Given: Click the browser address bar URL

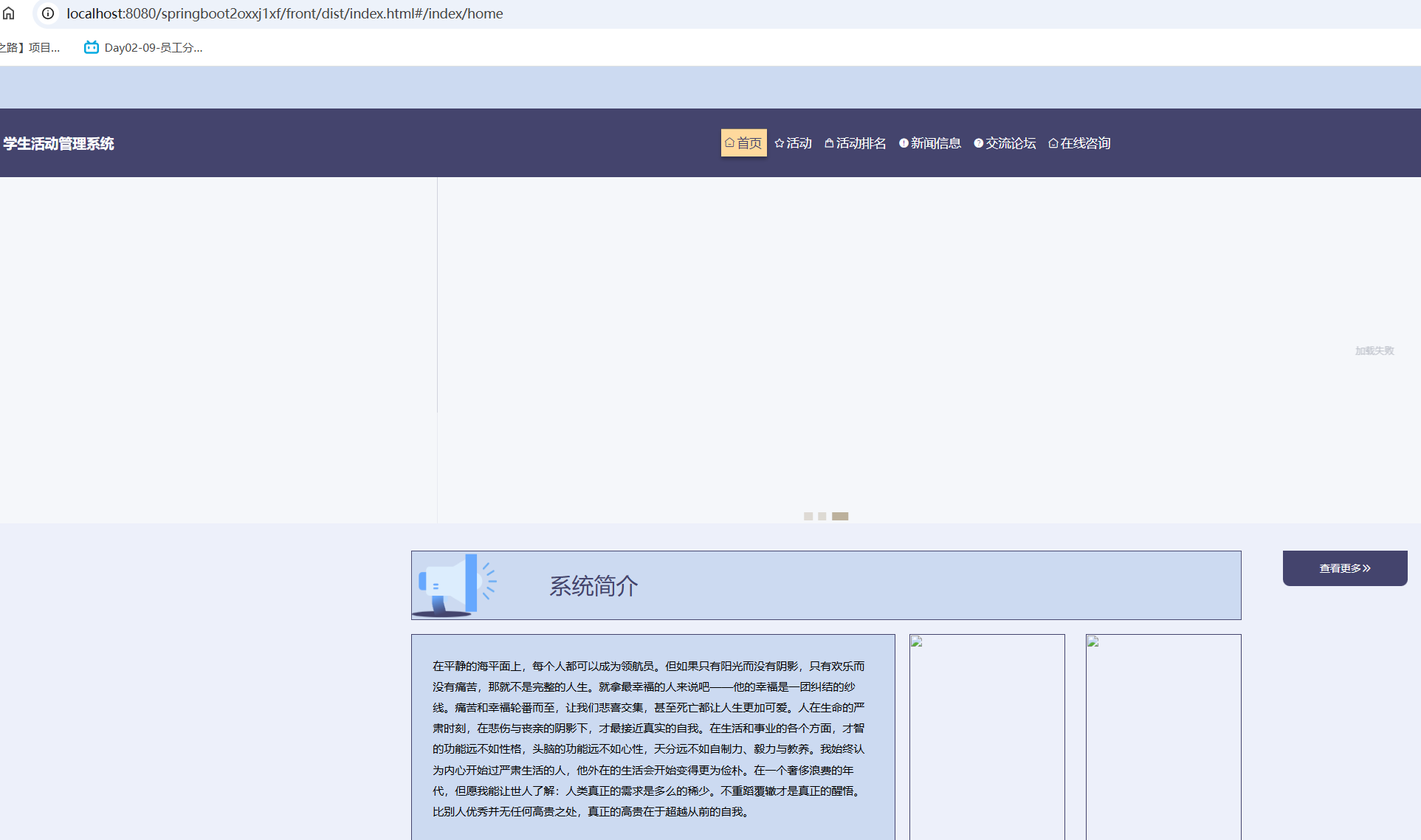Looking at the screenshot, I should pyautogui.click(x=284, y=13).
